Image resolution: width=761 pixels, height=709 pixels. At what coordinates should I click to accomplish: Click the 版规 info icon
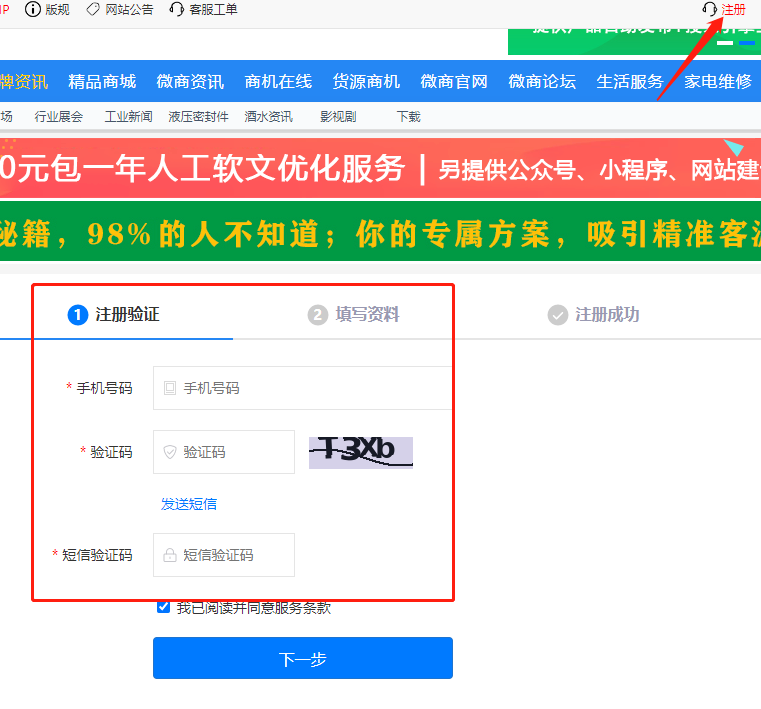point(33,9)
